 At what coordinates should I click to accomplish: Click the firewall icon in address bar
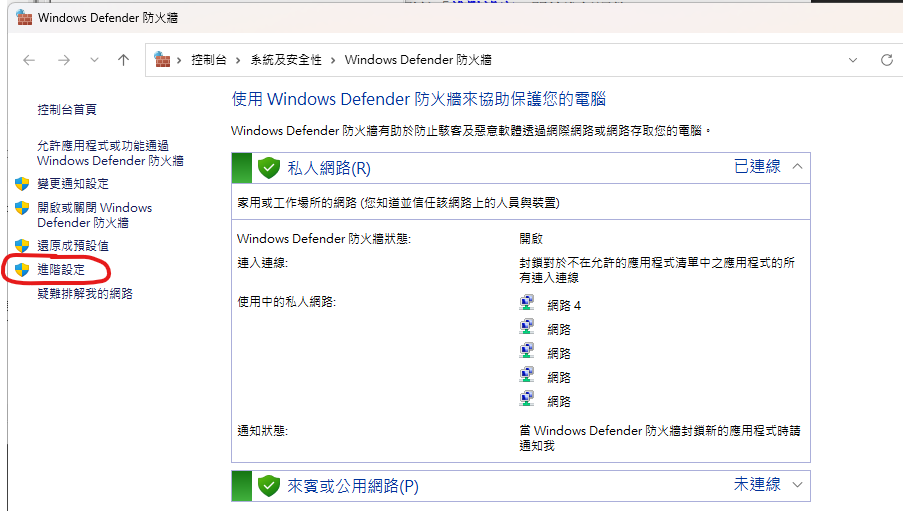coord(163,60)
